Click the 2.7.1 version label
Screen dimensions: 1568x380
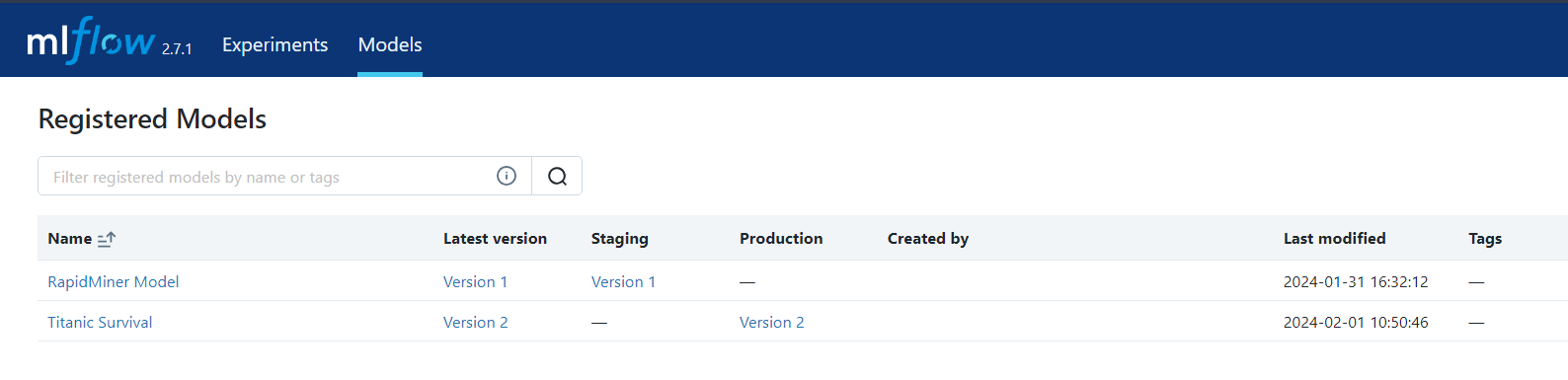(177, 48)
